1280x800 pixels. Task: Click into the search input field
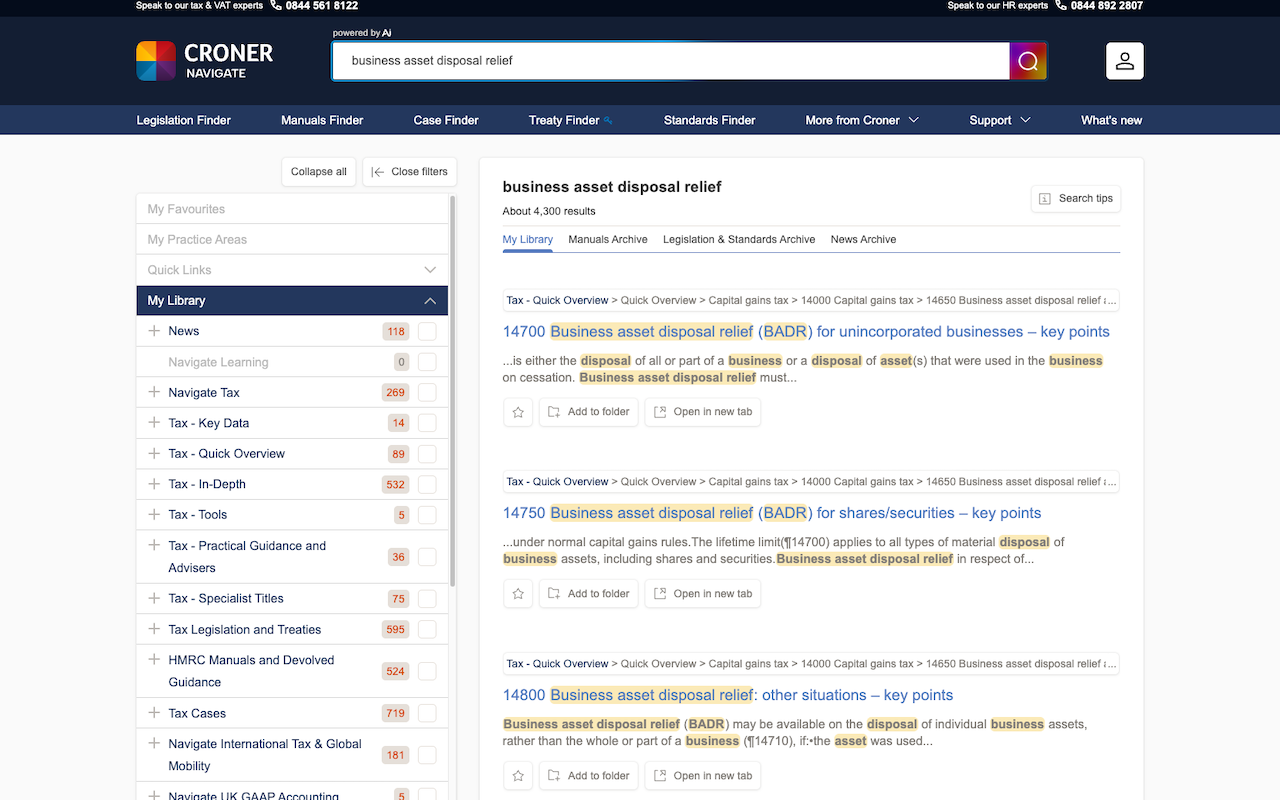(670, 61)
